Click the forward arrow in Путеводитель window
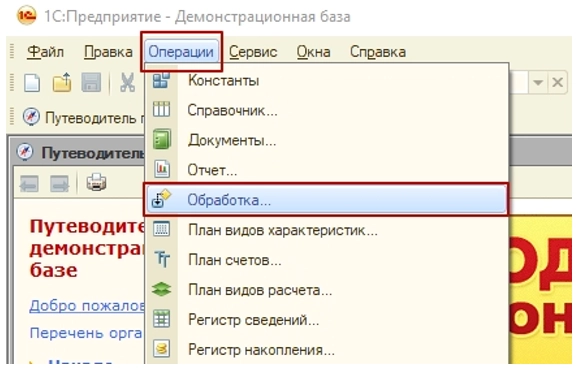 (59, 183)
